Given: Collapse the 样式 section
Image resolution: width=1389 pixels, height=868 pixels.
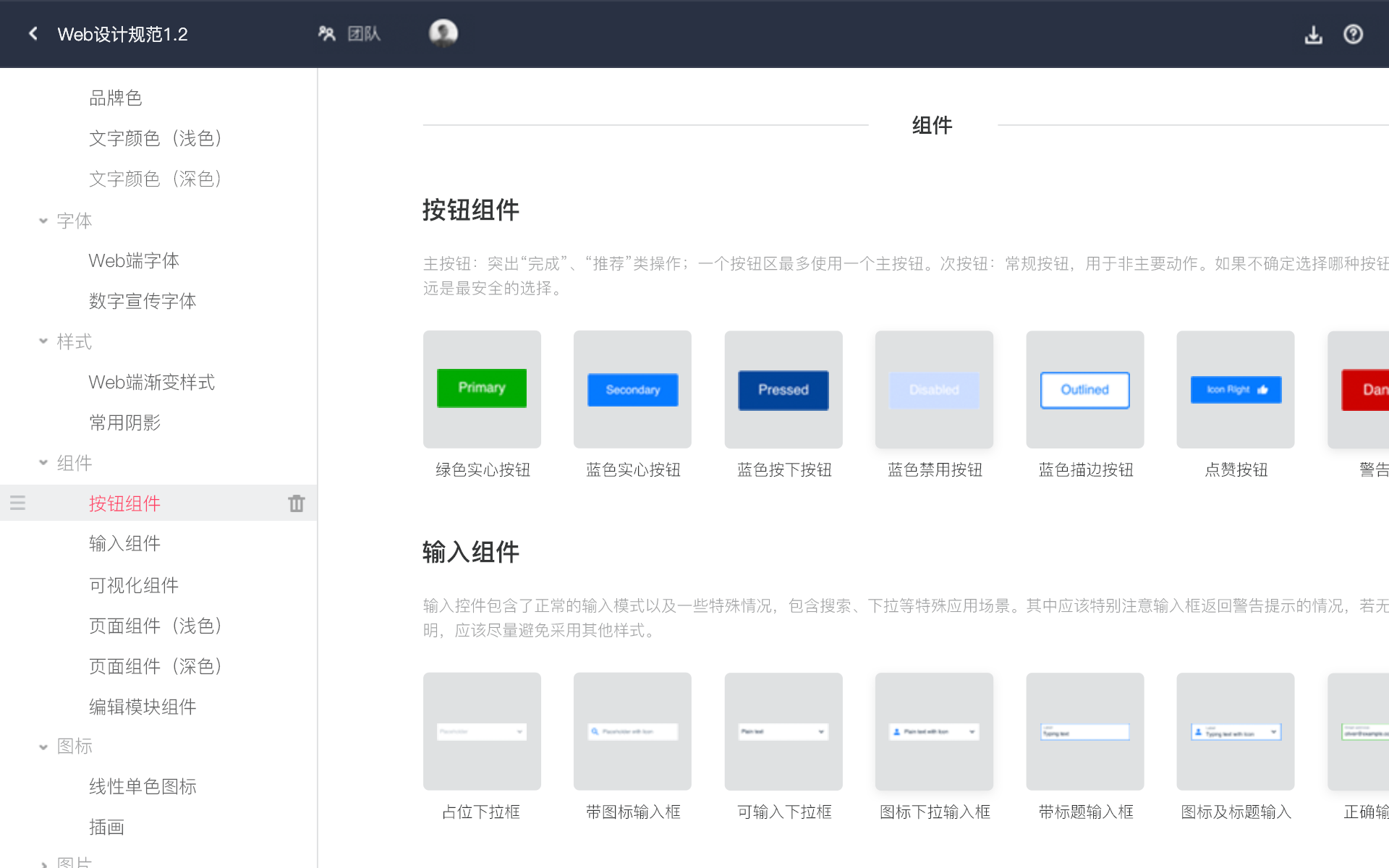Looking at the screenshot, I should pyautogui.click(x=43, y=341).
